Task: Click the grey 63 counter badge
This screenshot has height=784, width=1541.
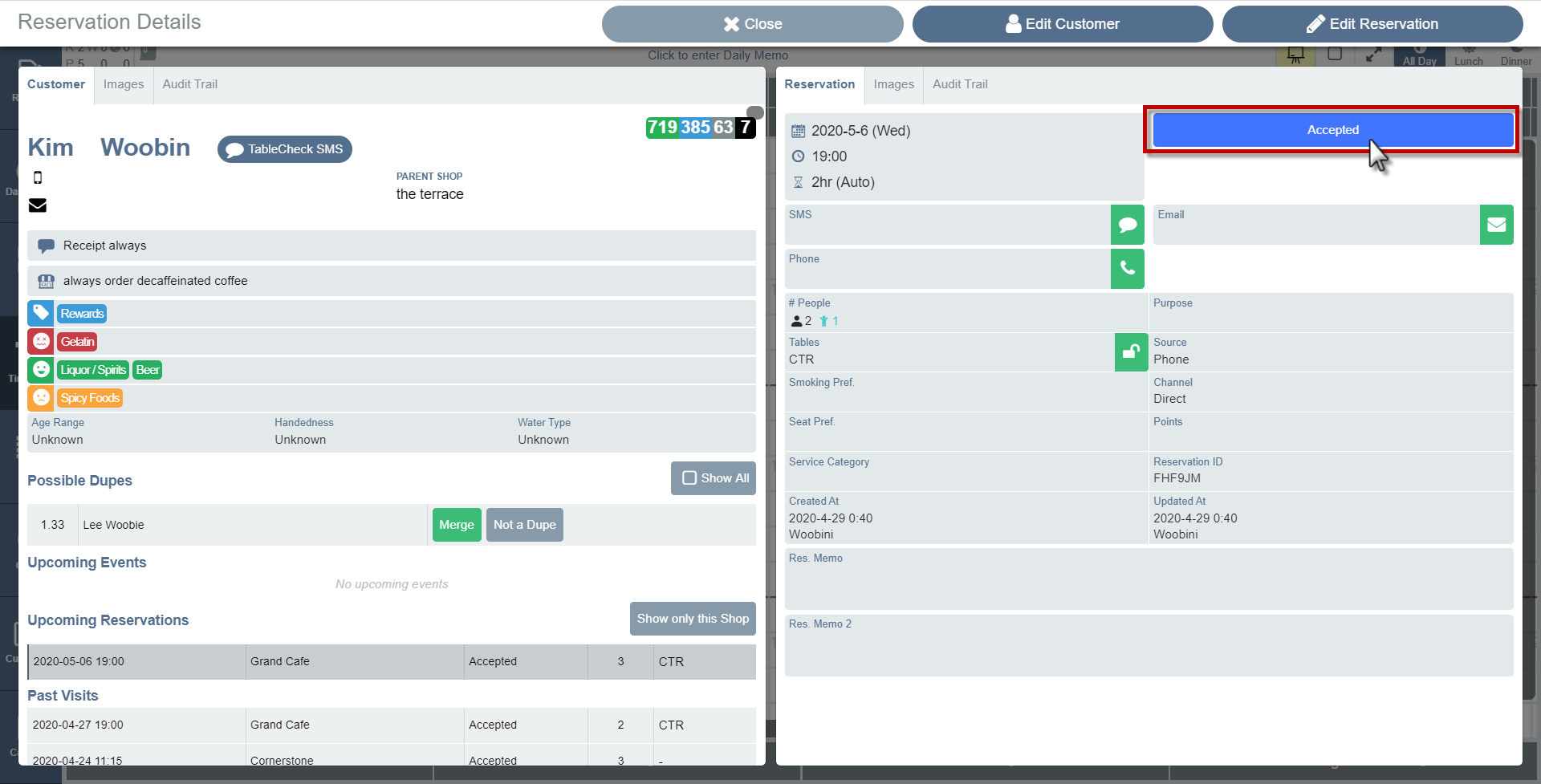Action: click(723, 128)
